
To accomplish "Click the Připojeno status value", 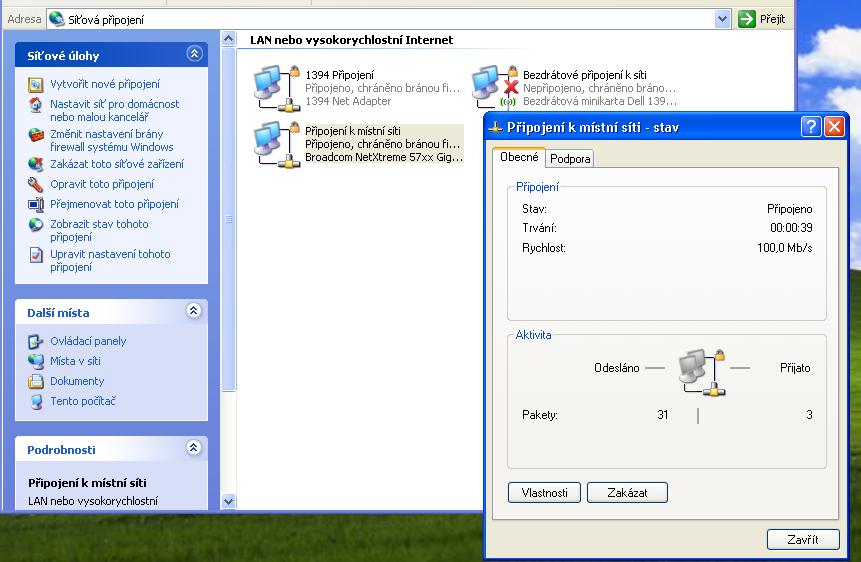I will 789,209.
